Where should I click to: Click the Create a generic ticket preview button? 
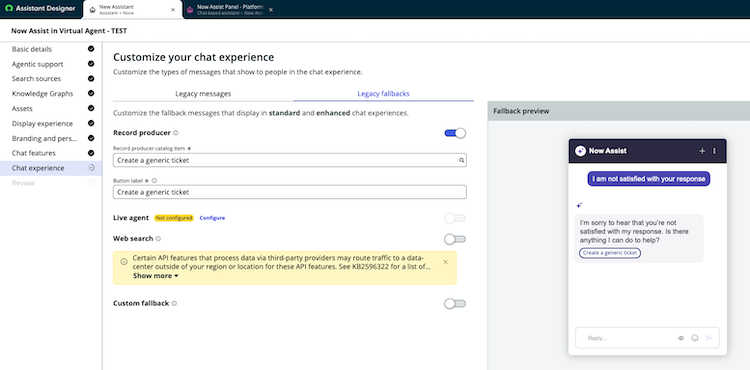pos(610,253)
